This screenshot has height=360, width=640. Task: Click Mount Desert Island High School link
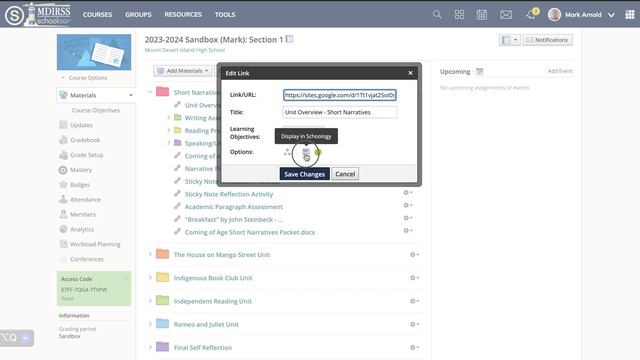click(x=184, y=50)
